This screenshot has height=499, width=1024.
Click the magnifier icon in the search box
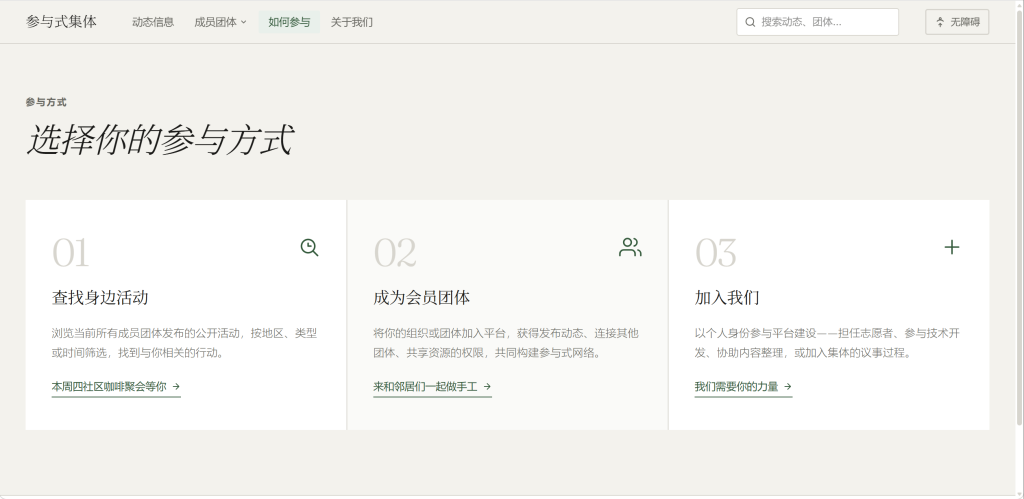pos(750,22)
